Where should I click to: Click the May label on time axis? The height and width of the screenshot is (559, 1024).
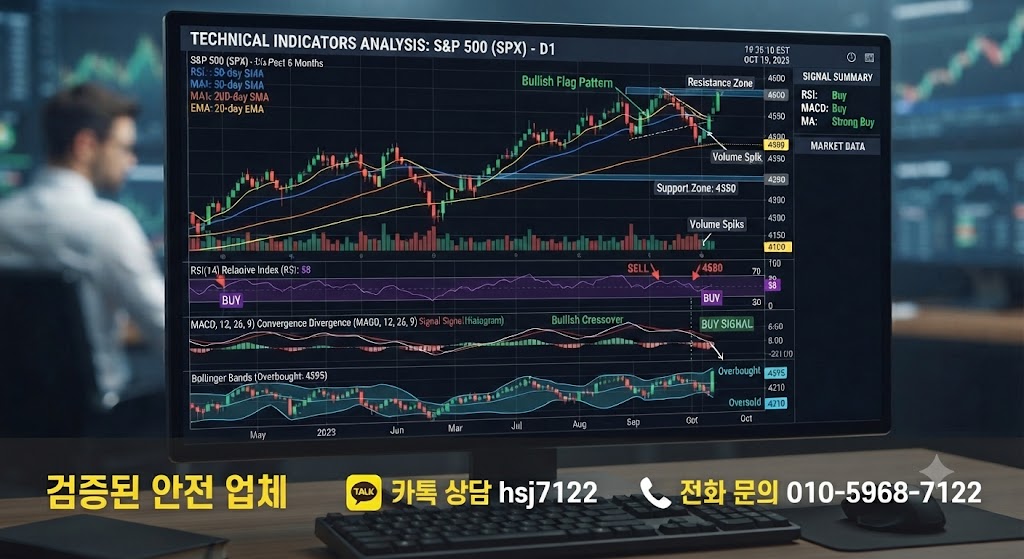tap(257, 435)
